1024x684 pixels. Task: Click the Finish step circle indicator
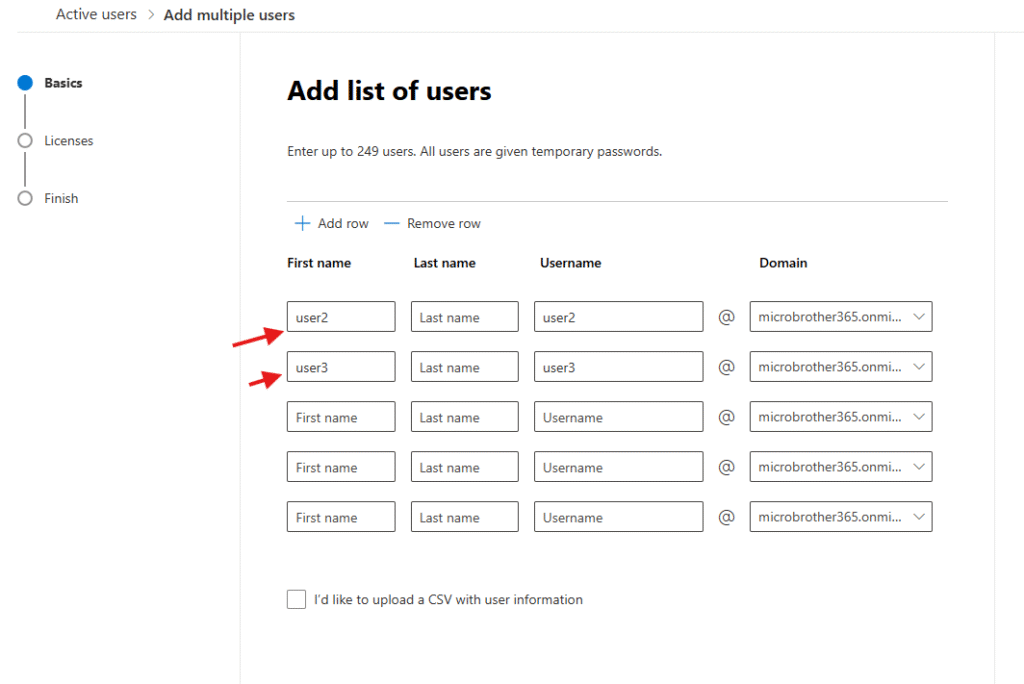(x=25, y=198)
